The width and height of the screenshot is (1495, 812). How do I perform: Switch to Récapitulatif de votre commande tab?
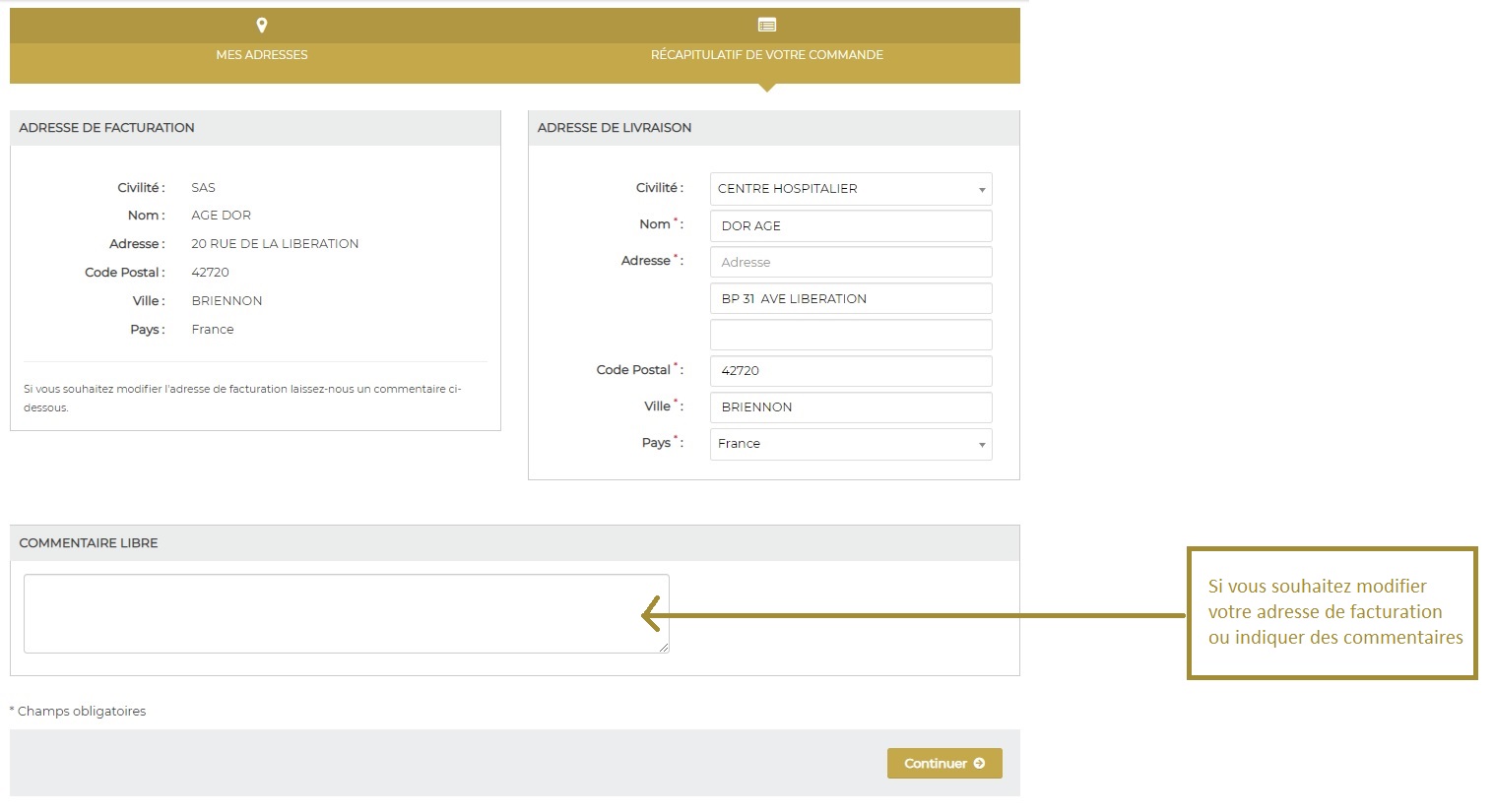(x=766, y=55)
